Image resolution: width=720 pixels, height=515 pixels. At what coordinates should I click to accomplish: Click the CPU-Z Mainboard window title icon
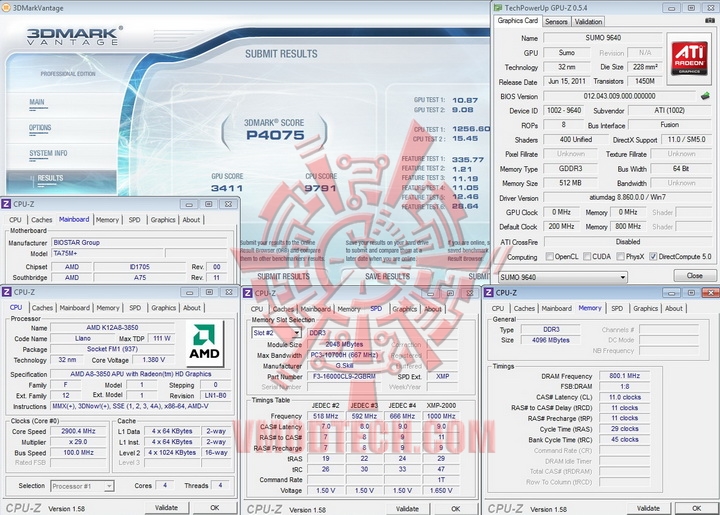(x=6, y=204)
